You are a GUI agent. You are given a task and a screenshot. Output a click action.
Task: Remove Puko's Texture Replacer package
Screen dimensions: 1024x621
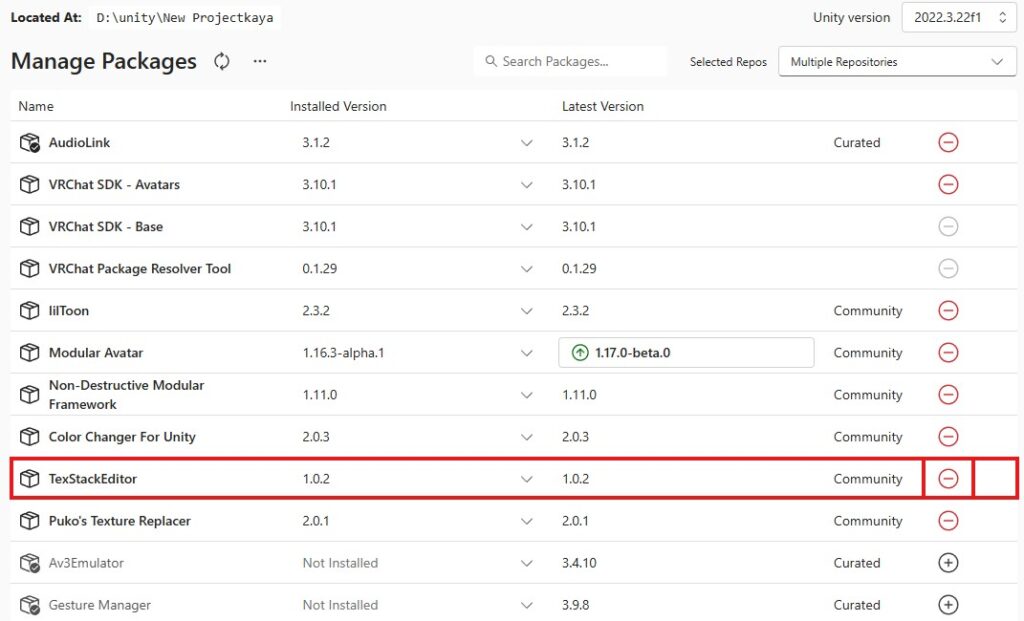(948, 521)
